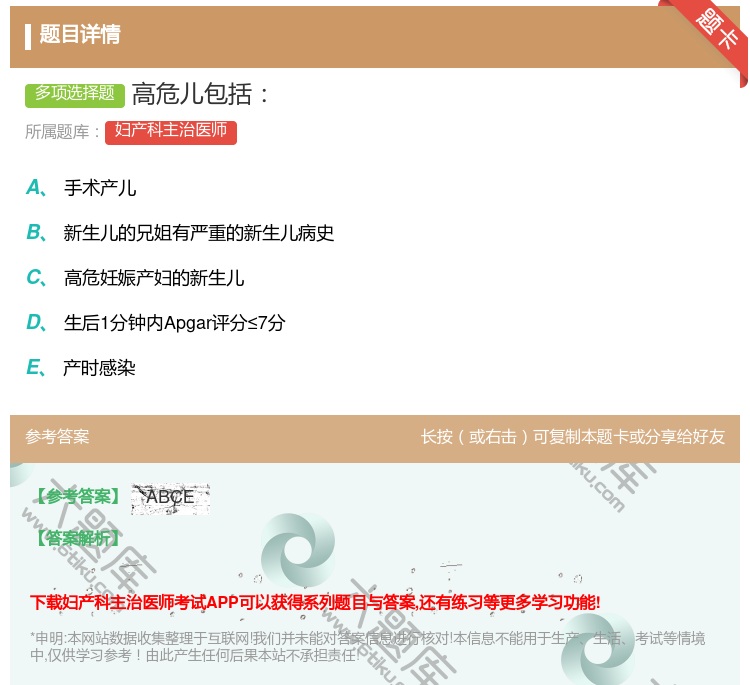This screenshot has width=750, height=685.
Task: Click the answer image showing ABCE
Action: pyautogui.click(x=170, y=498)
